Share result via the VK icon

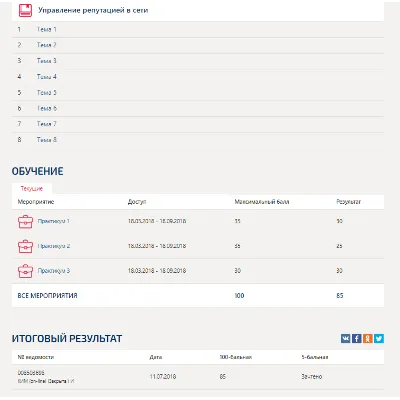[346, 339]
